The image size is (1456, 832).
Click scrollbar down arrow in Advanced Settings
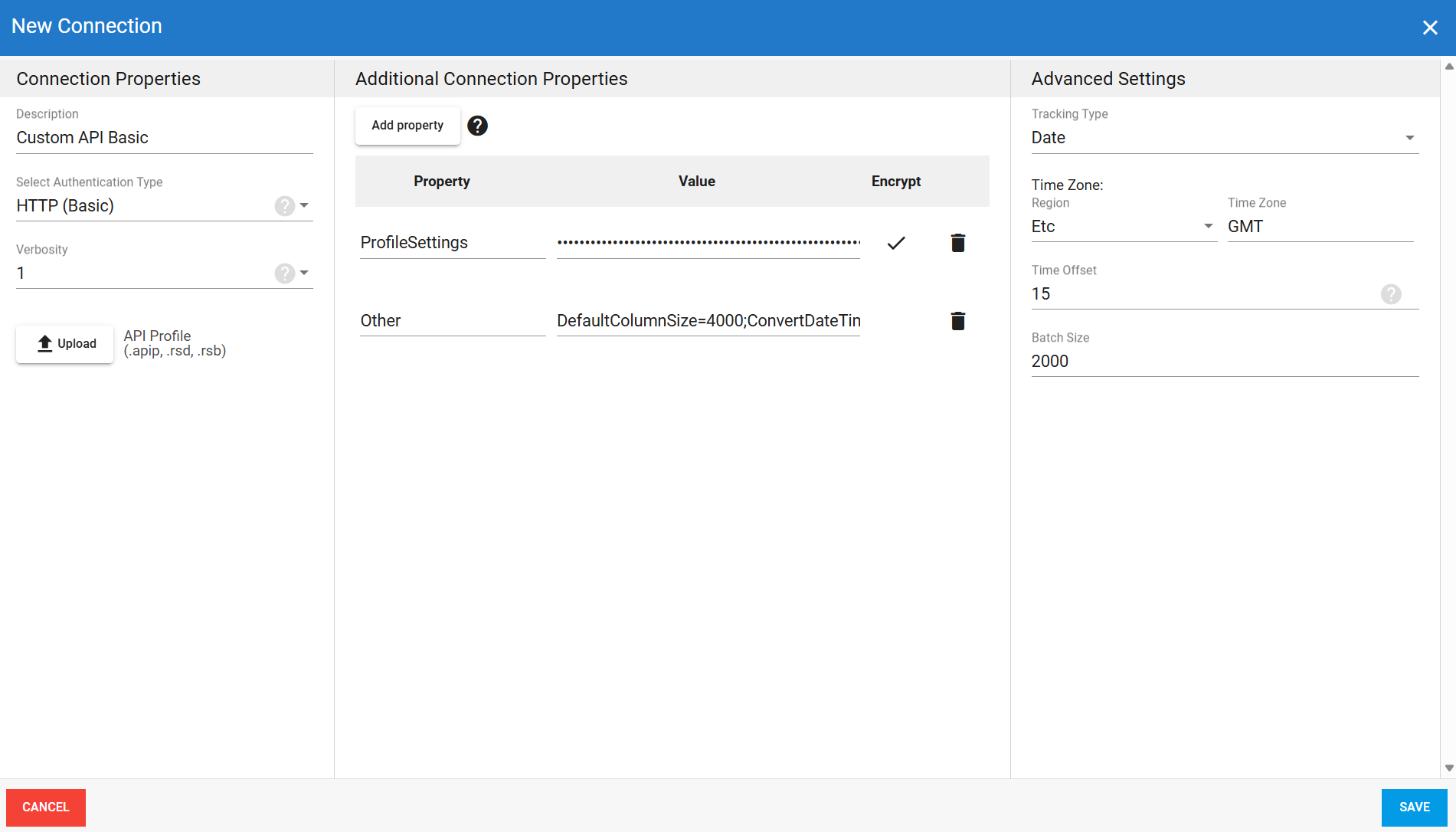coord(1448,768)
